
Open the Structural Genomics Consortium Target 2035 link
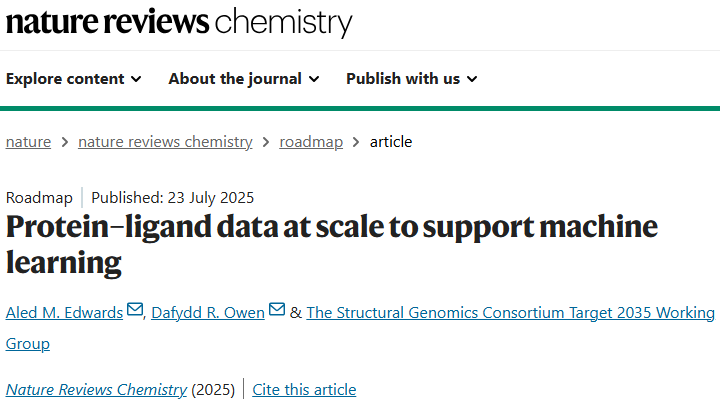pyautogui.click(x=360, y=328)
